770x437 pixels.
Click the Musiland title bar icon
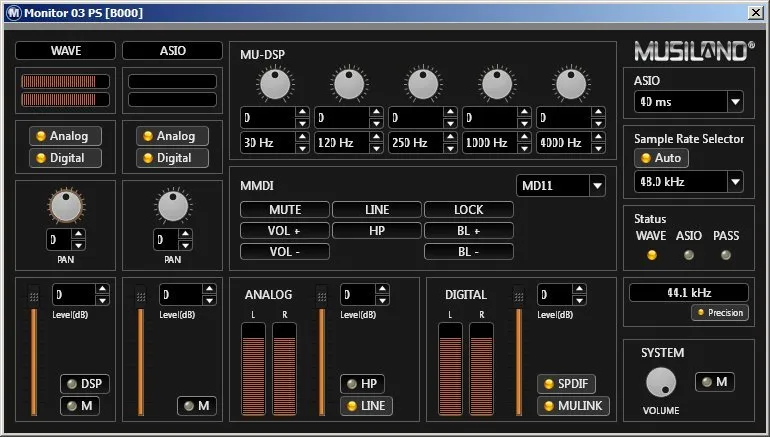14,13
